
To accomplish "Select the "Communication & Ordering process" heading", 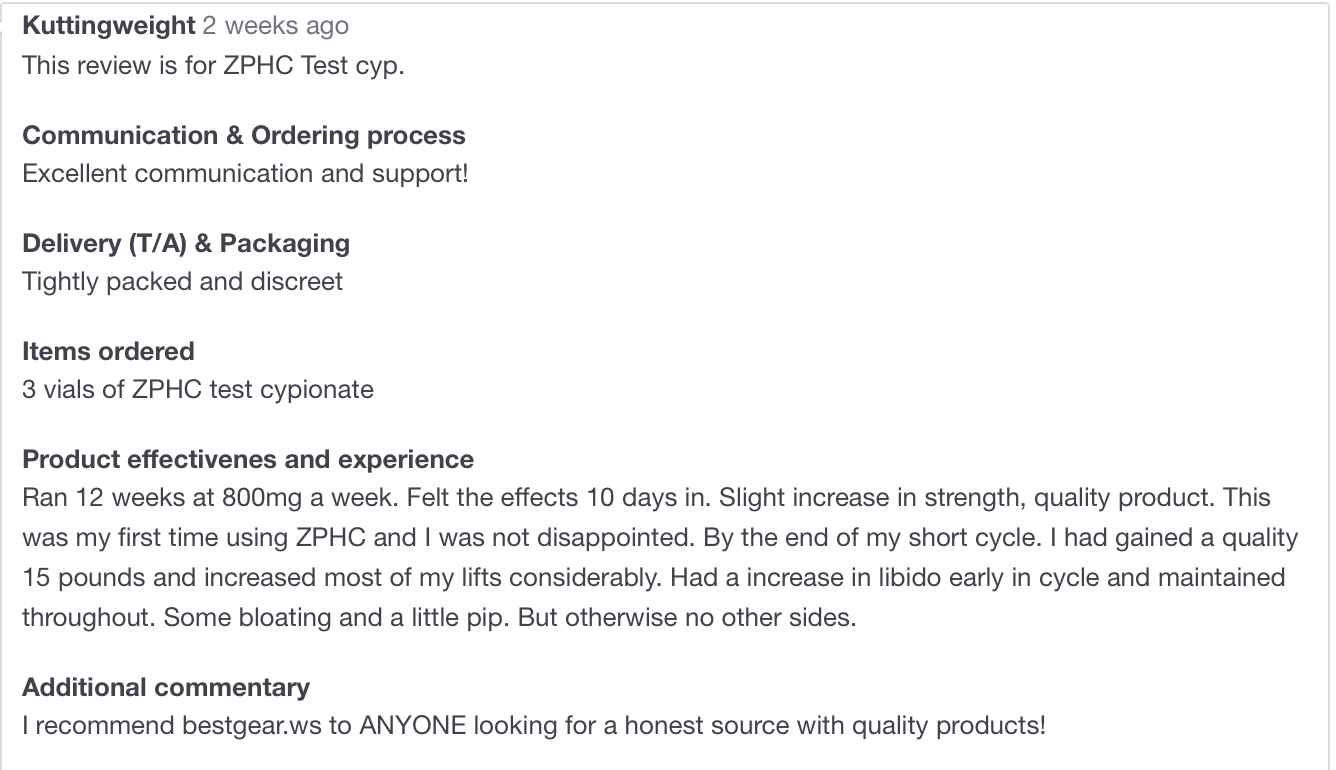I will coord(244,135).
